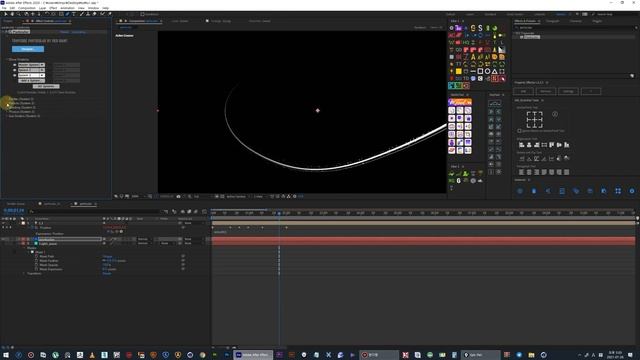640x360 pixels.
Task: Toggle eye for System 2
Action: point(15,70)
